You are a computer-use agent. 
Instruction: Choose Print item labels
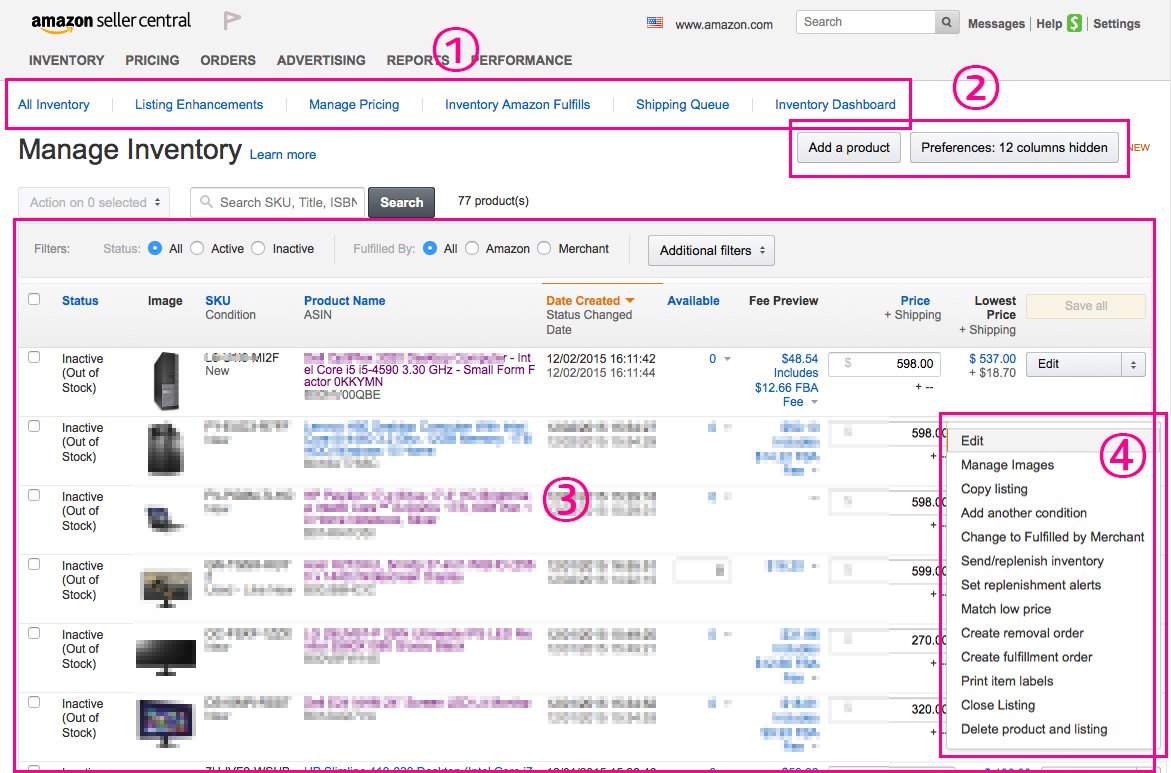pos(1007,680)
